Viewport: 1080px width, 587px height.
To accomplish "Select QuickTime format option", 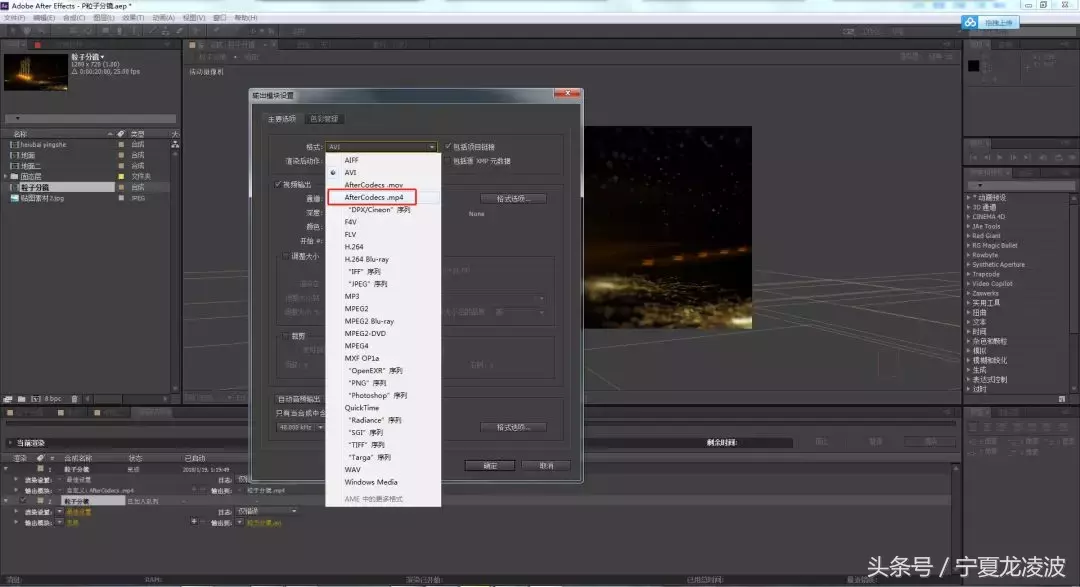I will [362, 408].
